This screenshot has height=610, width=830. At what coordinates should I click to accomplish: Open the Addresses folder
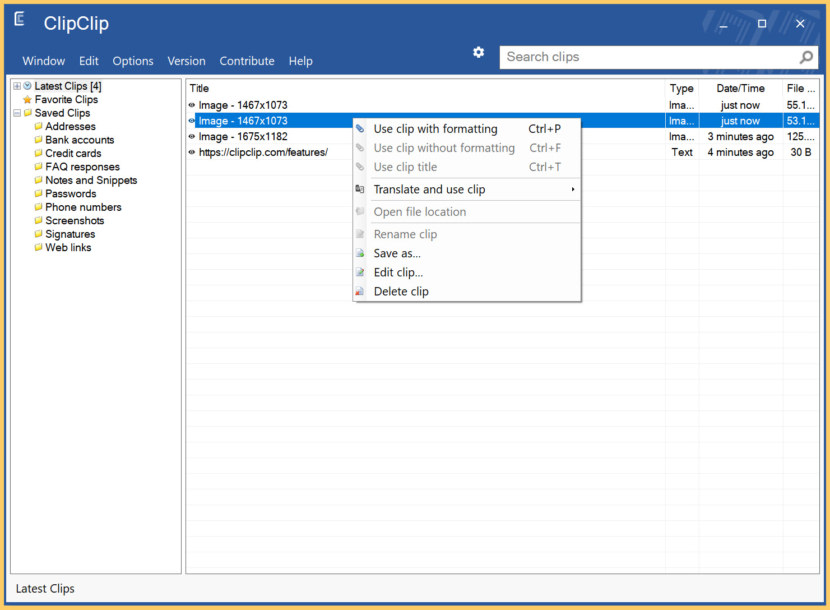tap(70, 126)
